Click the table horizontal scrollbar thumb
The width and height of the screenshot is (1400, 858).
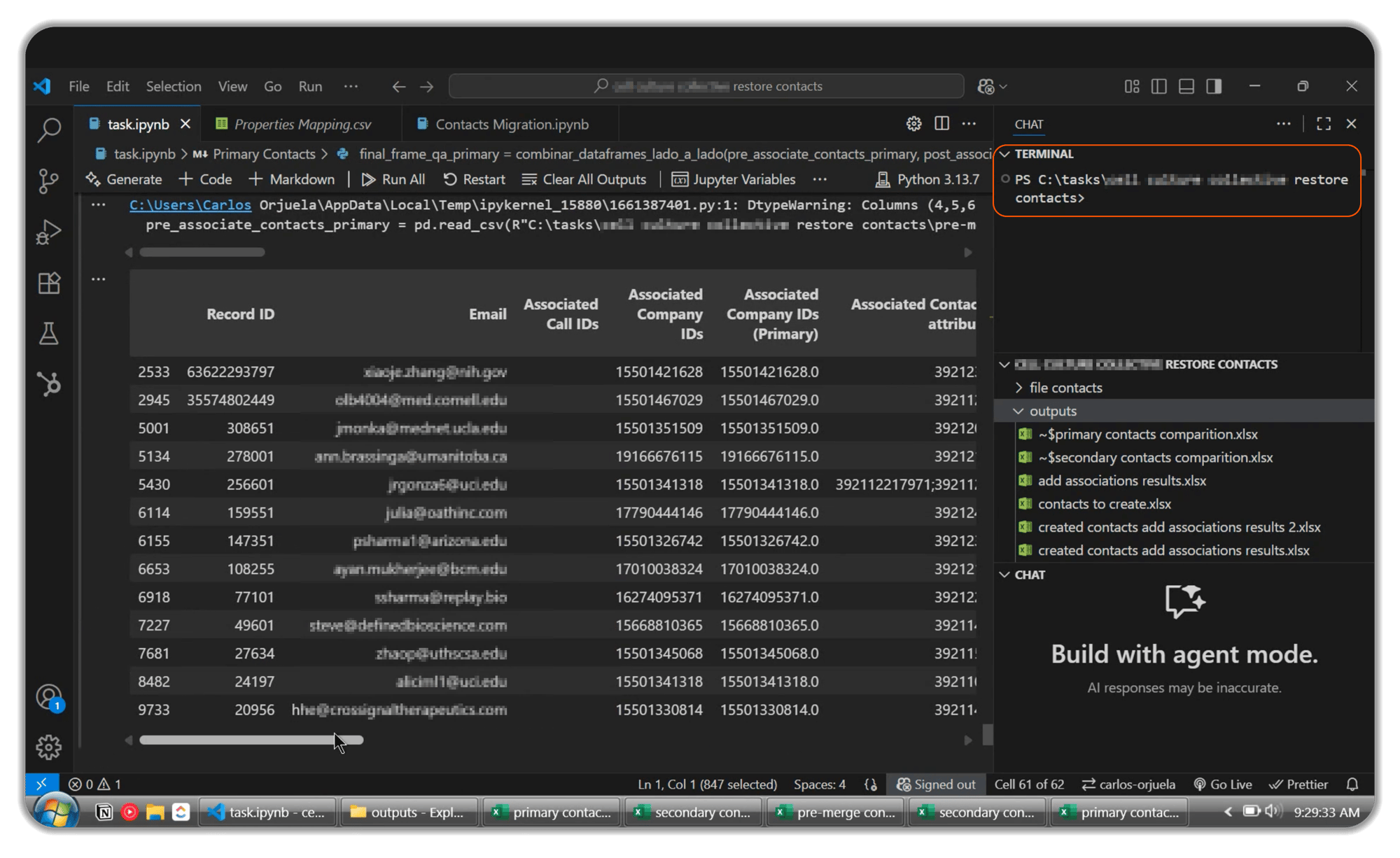coord(251,740)
